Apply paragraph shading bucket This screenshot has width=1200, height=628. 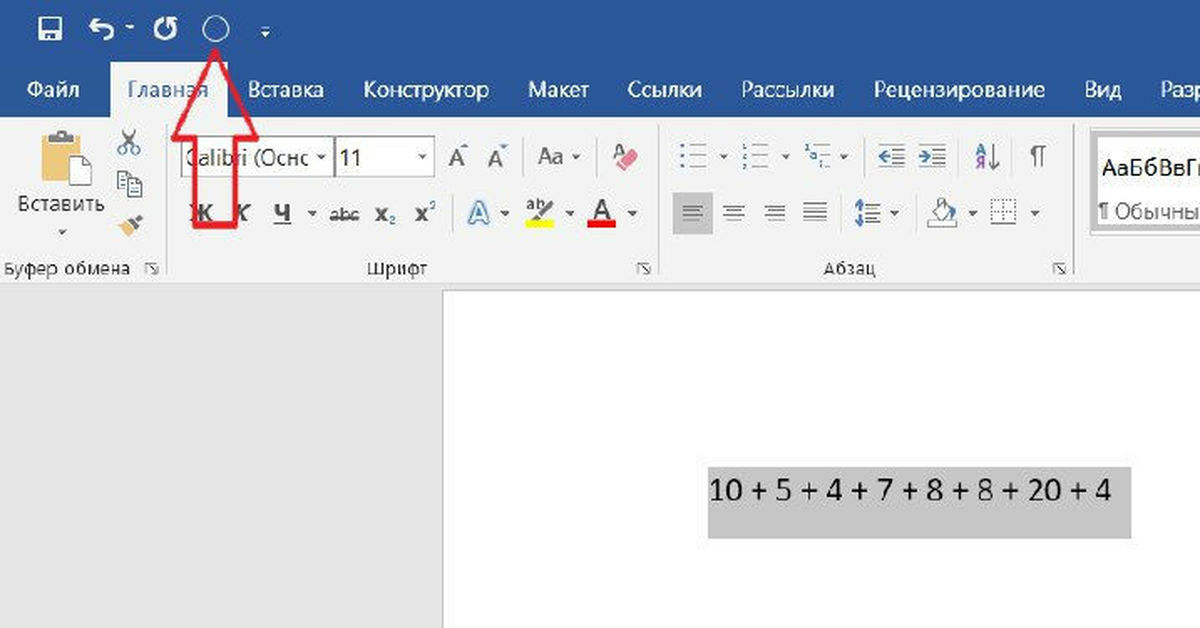click(x=943, y=212)
